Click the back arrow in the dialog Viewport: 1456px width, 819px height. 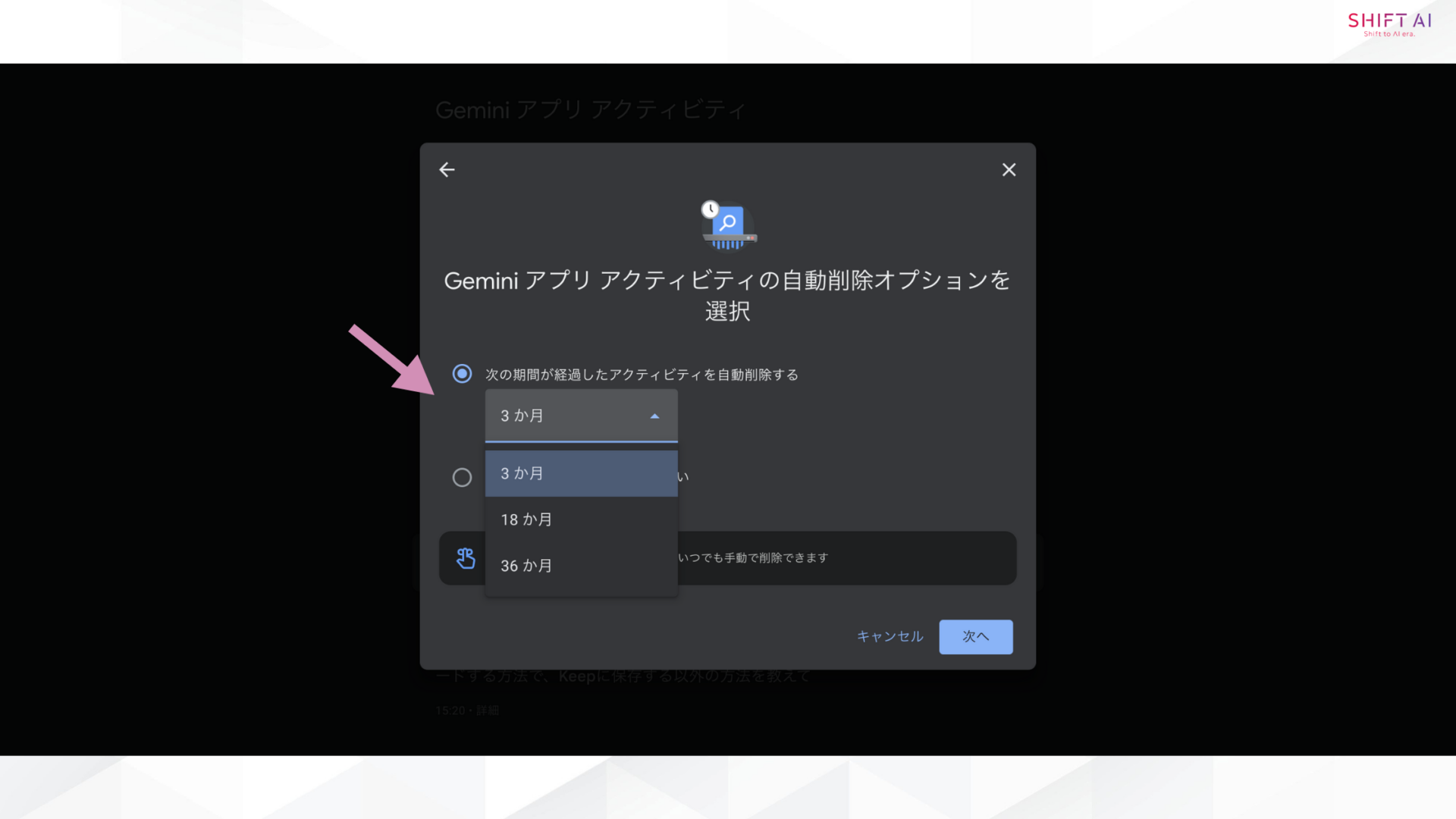click(x=447, y=169)
